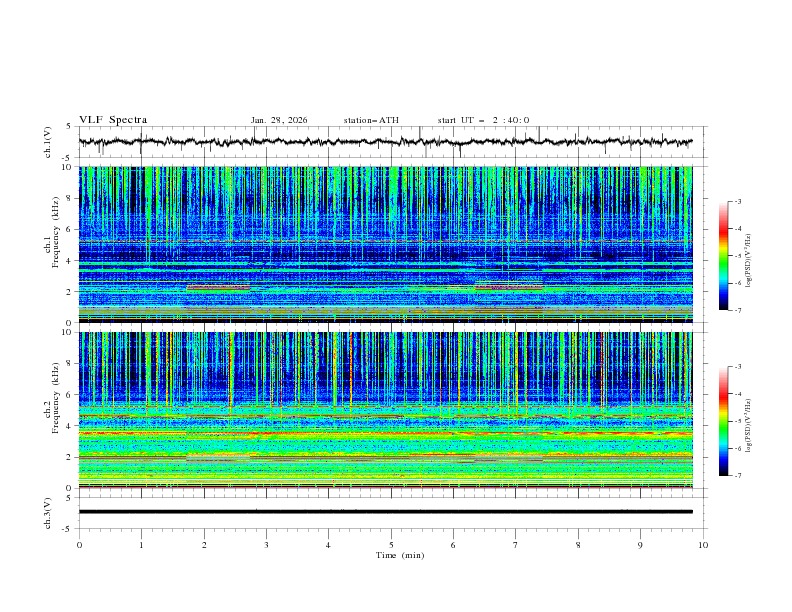Click the "ch.3(V)" axis label
The height and width of the screenshot is (612, 792).
tap(48, 513)
